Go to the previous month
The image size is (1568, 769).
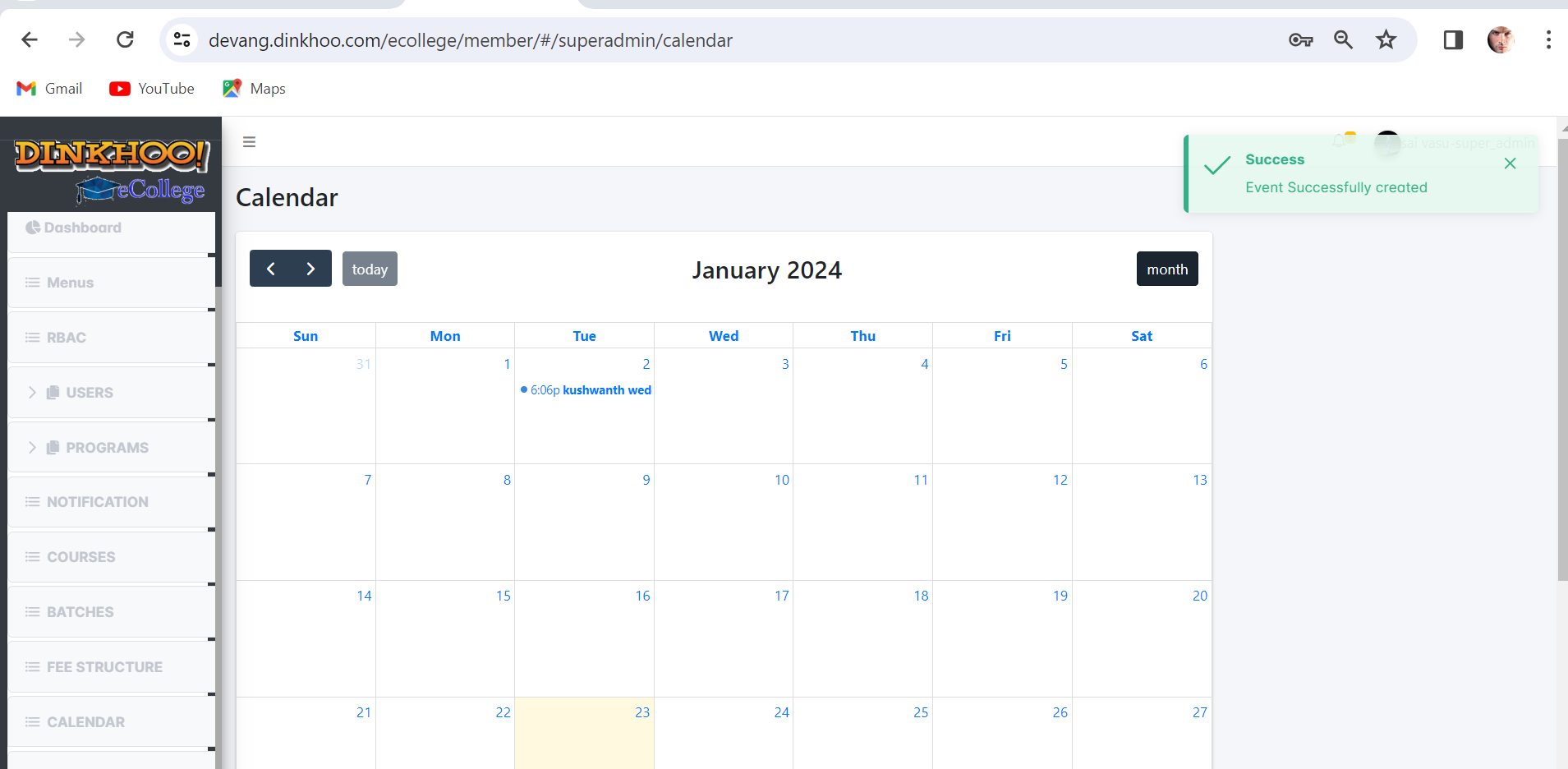click(270, 269)
